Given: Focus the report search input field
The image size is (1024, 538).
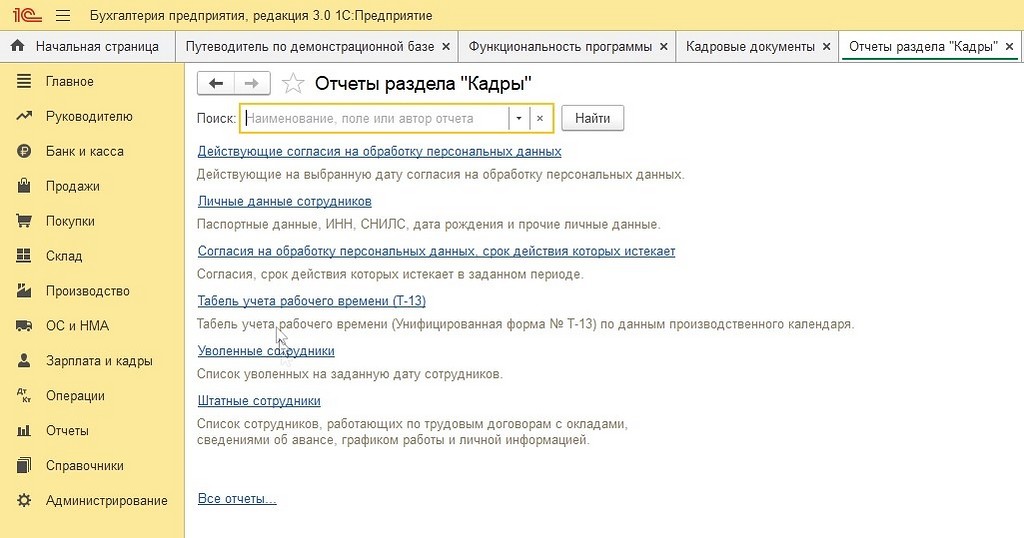Looking at the screenshot, I should [375, 118].
